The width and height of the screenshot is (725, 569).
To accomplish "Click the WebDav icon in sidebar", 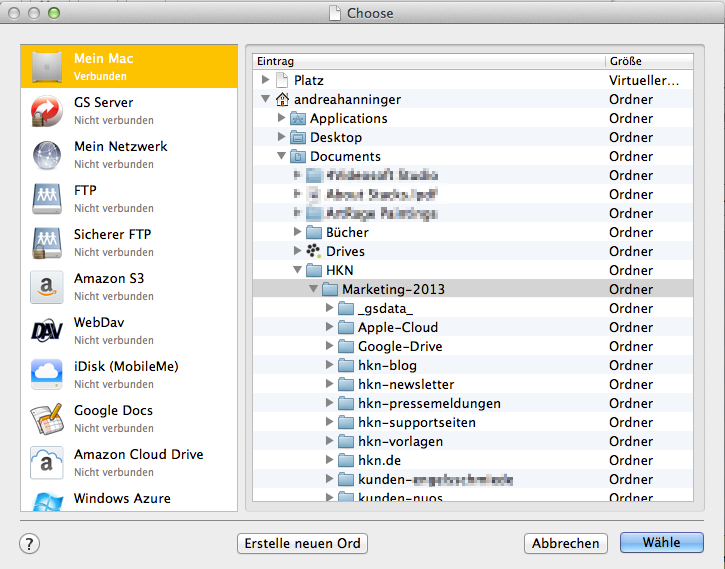I will point(47,330).
